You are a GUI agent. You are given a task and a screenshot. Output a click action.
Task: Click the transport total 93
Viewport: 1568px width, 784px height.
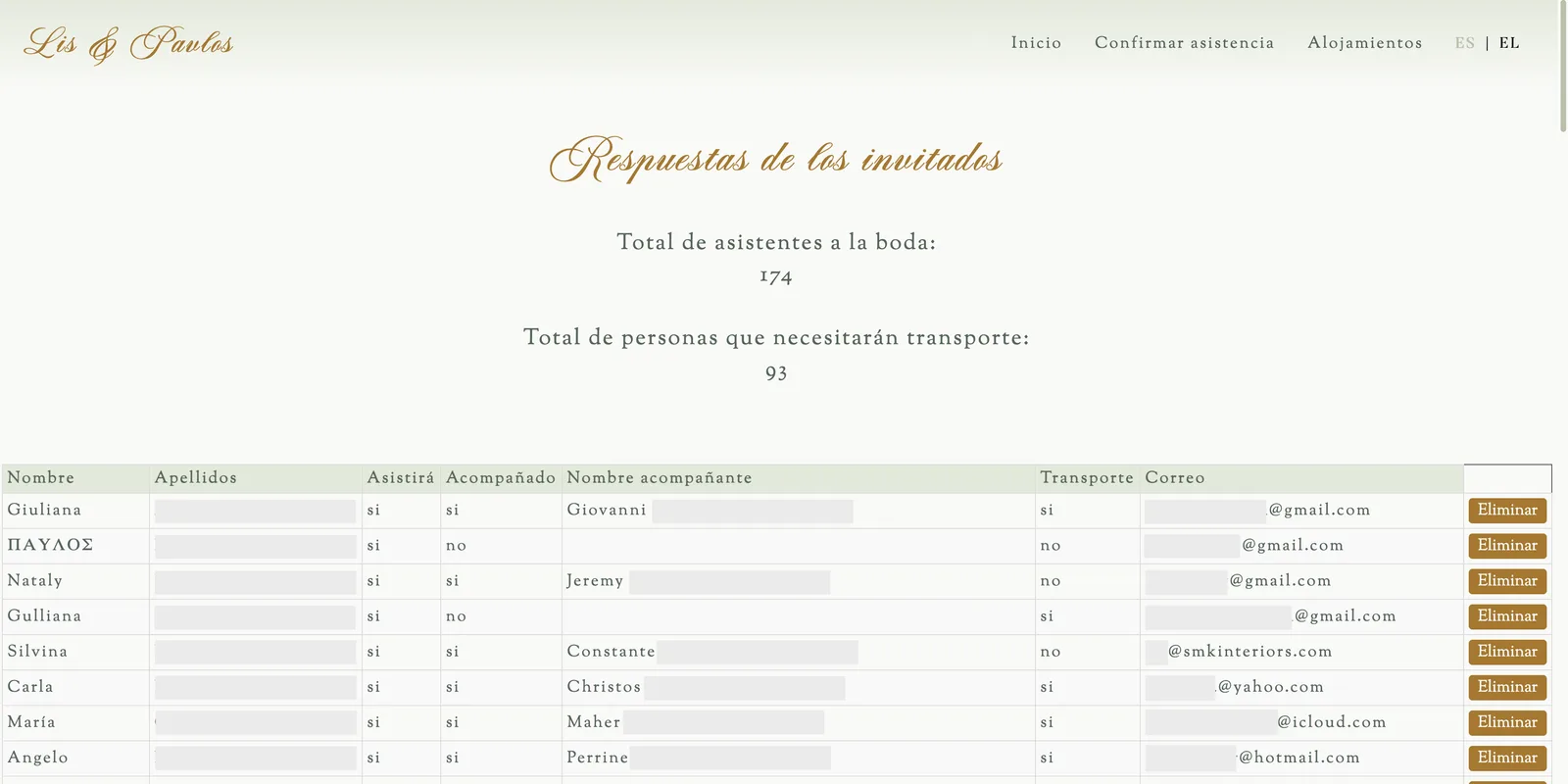tap(776, 373)
